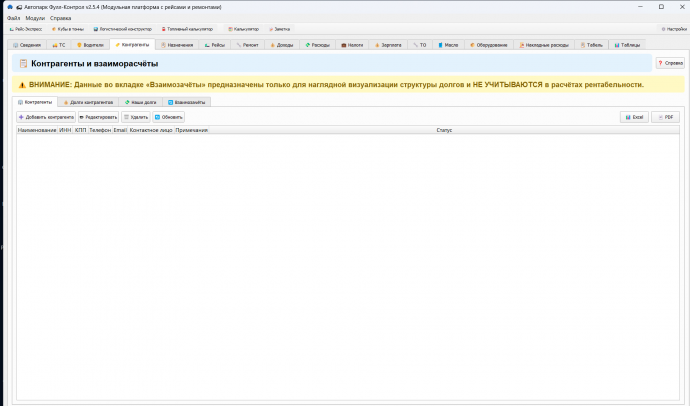Open the Файл menu
This screenshot has width=690, height=406.
[13, 18]
